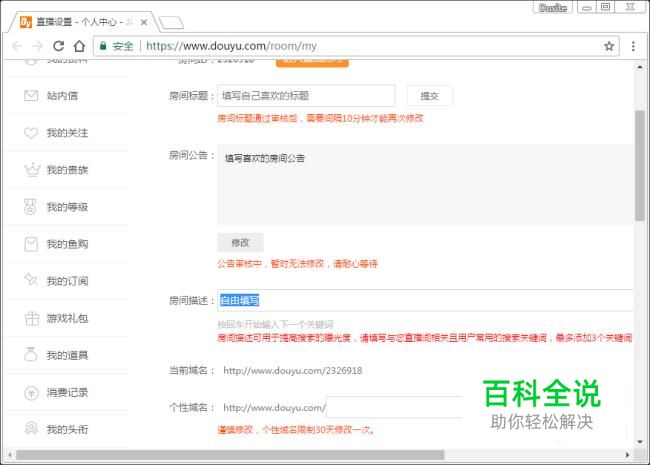Click the vertical scrollbar thumb
The image size is (650, 465).
tap(640, 166)
